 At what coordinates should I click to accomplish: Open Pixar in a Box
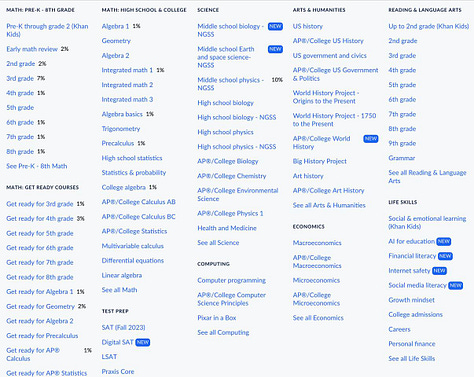[217, 318]
